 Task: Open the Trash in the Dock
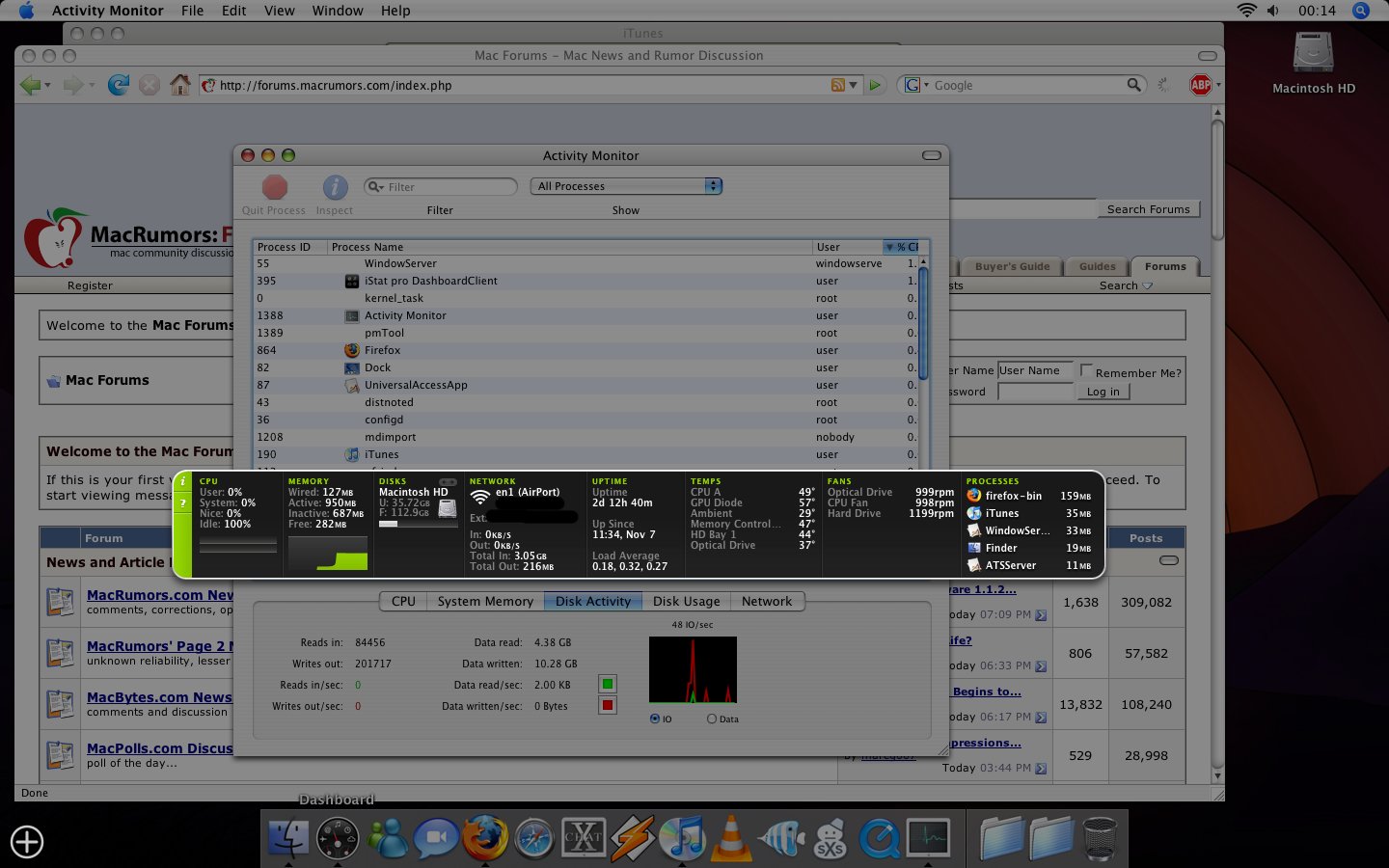(x=1100, y=837)
